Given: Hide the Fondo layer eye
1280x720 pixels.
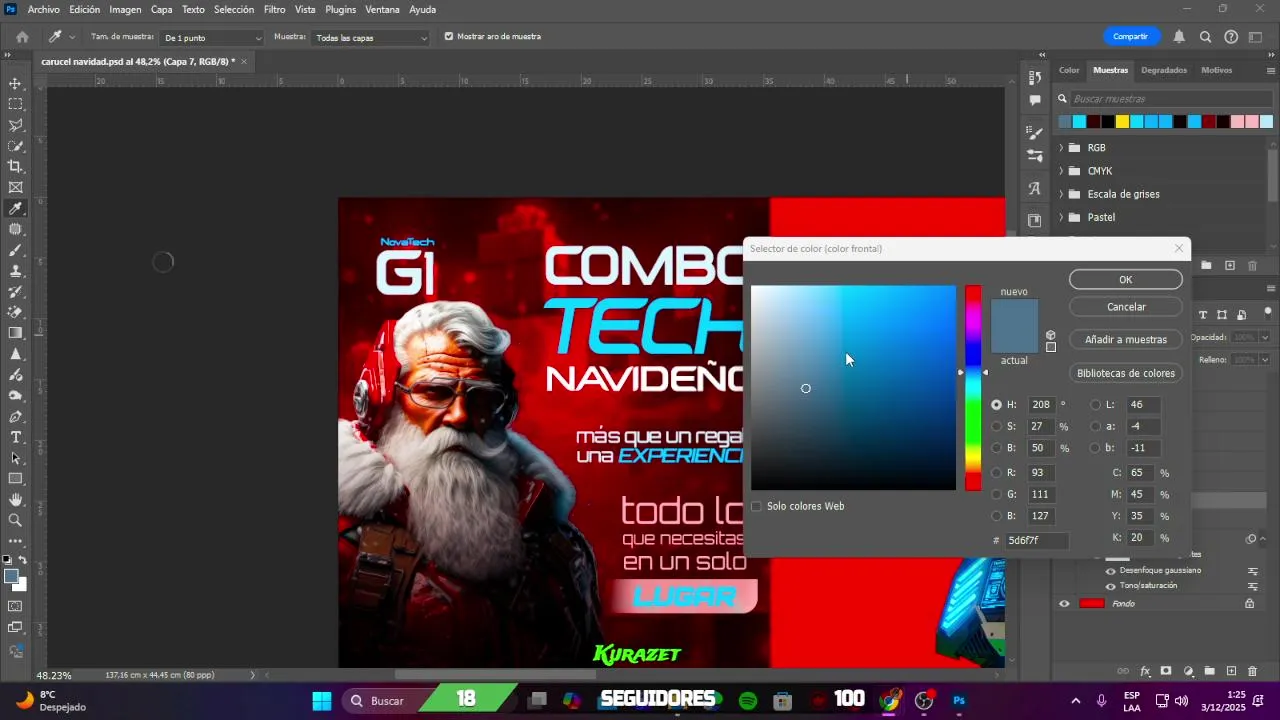Looking at the screenshot, I should click(x=1064, y=604).
